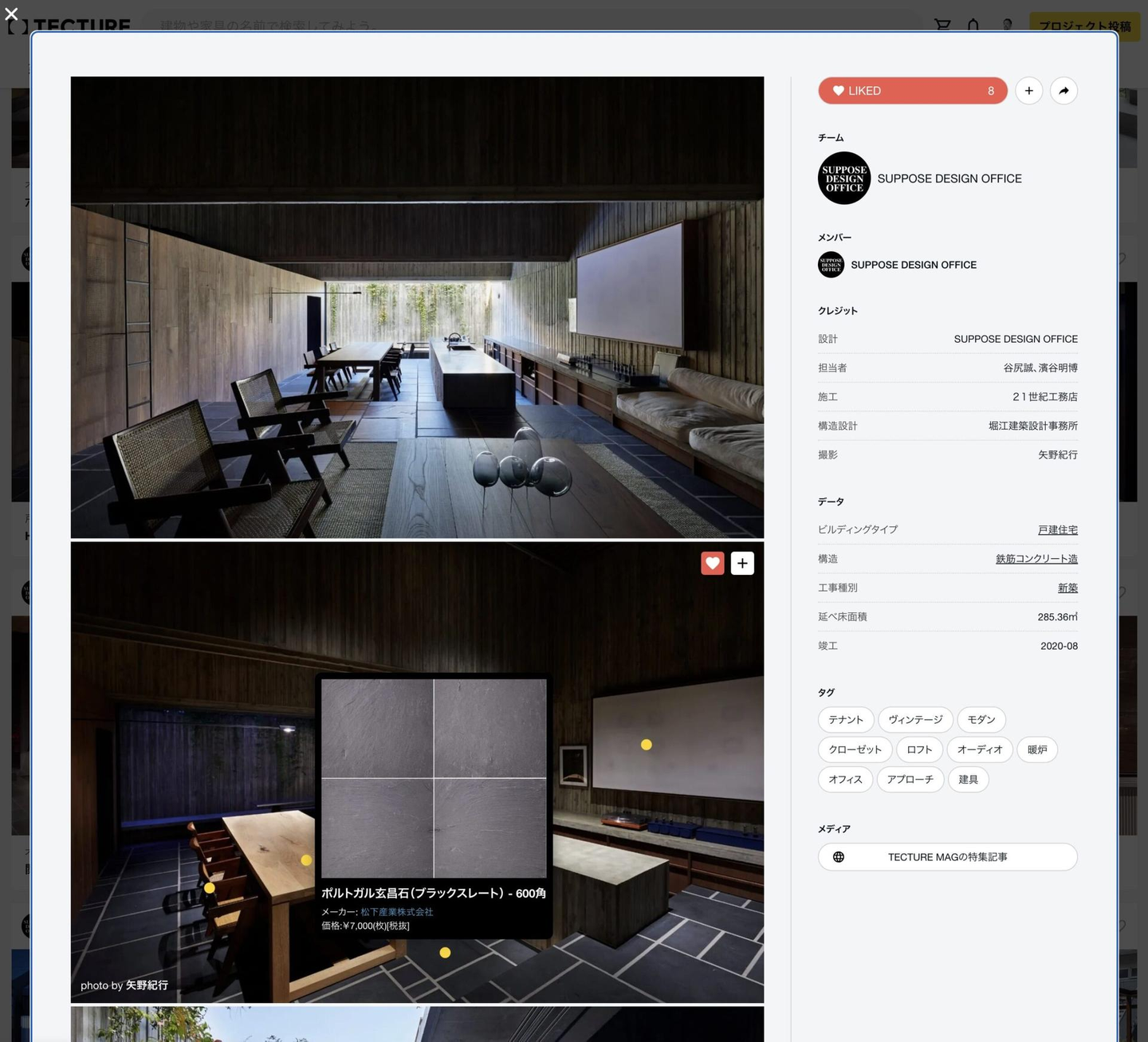This screenshot has height=1042, width=1148.
Task: Open 松下産業株式会社 maker link
Action: 396,912
